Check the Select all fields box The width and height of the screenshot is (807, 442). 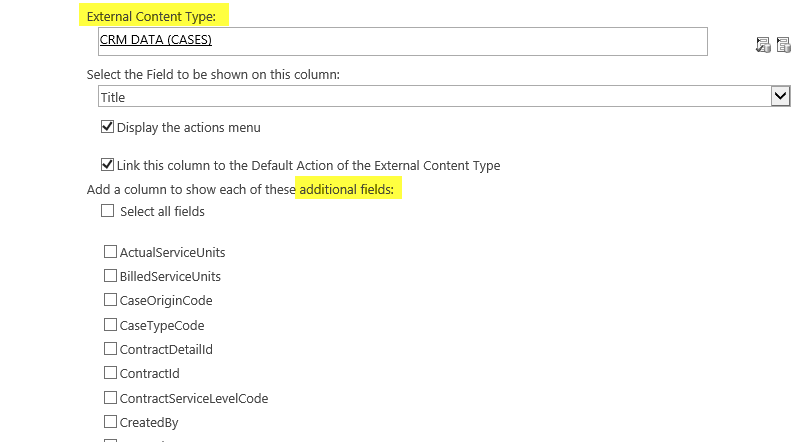[107, 210]
